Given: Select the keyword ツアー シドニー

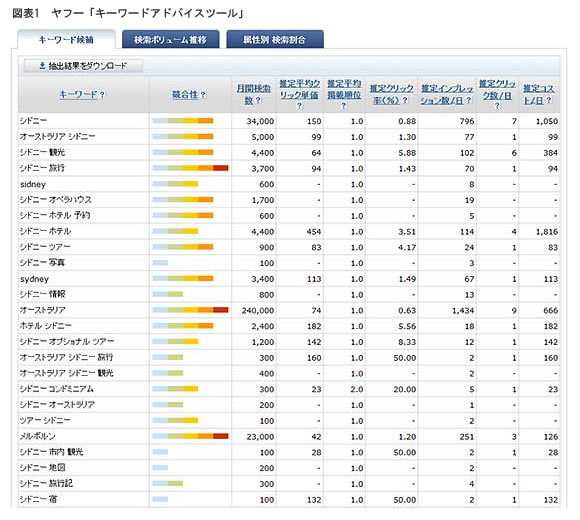Looking at the screenshot, I should point(45,421).
